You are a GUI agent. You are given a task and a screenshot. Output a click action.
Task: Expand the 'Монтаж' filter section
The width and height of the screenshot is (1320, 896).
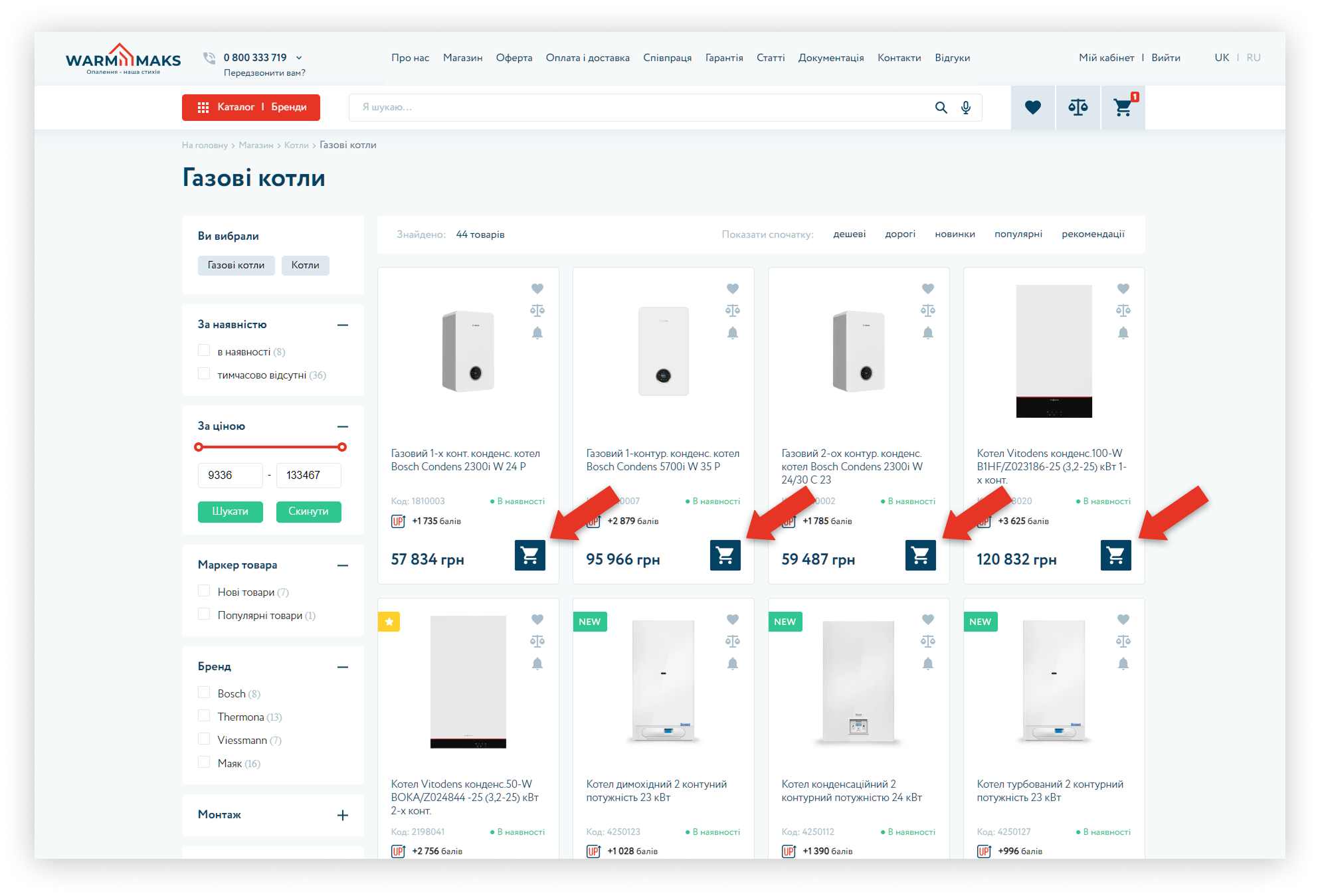point(343,815)
